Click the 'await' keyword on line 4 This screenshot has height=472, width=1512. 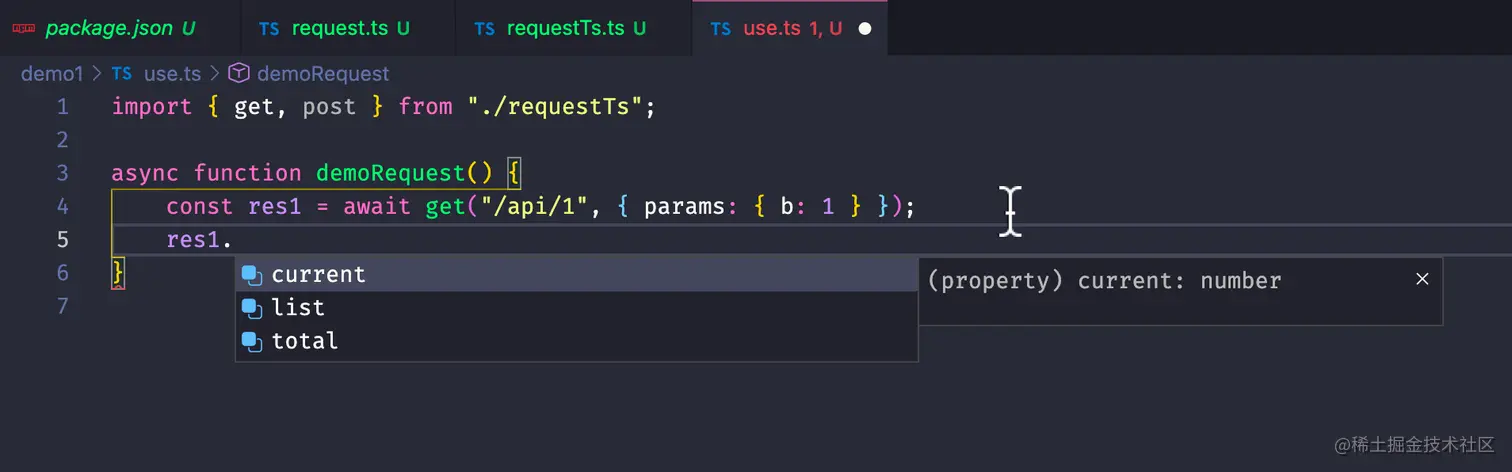tap(377, 206)
